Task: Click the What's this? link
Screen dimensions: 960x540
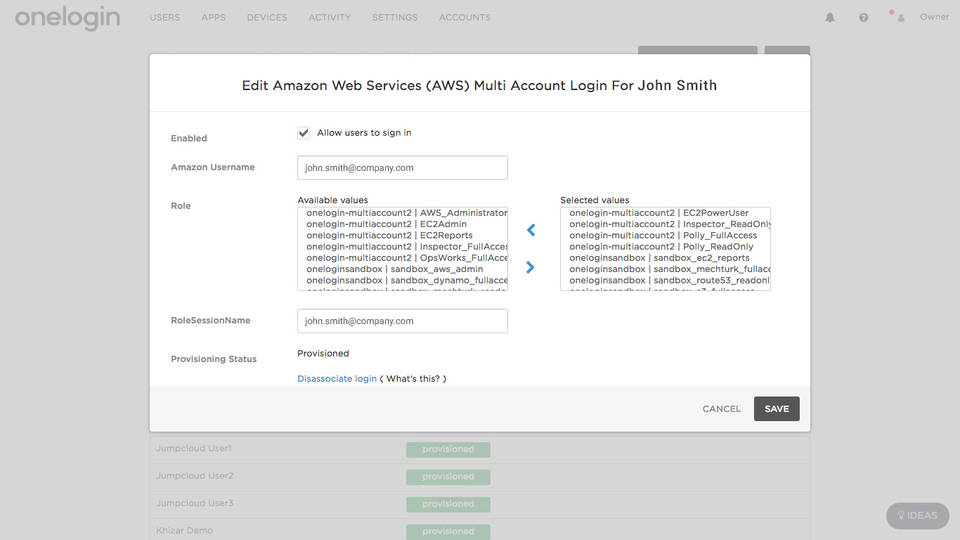Action: [415, 379]
